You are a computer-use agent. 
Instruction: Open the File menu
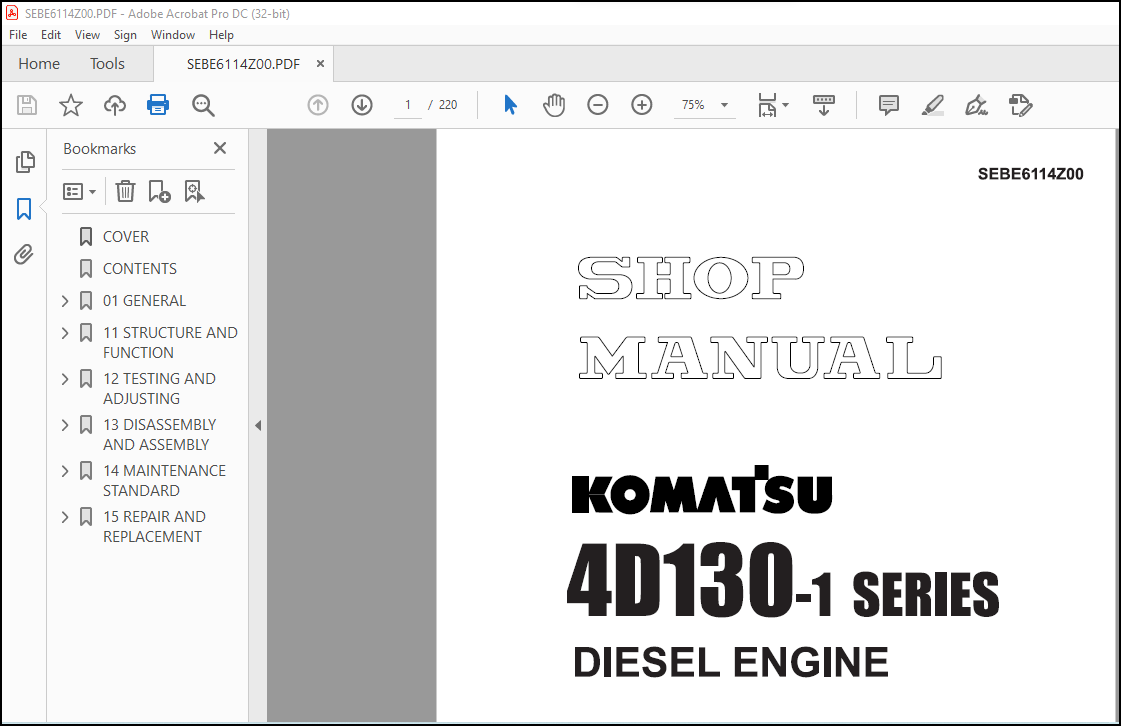point(18,34)
